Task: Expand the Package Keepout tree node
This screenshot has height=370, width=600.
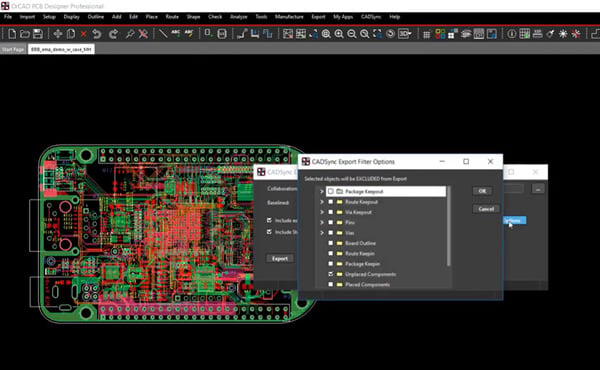Action: click(322, 191)
